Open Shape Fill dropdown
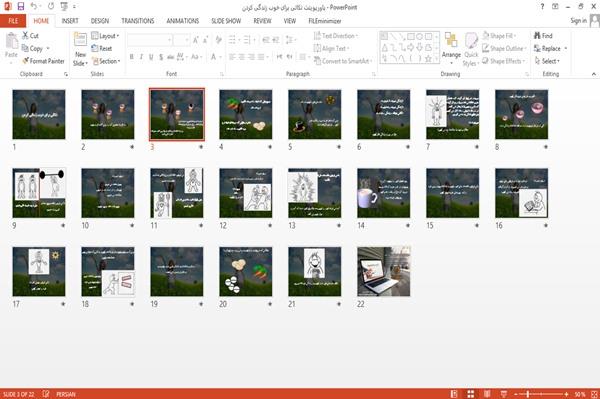This screenshot has height=399, width=600. [x=499, y=36]
